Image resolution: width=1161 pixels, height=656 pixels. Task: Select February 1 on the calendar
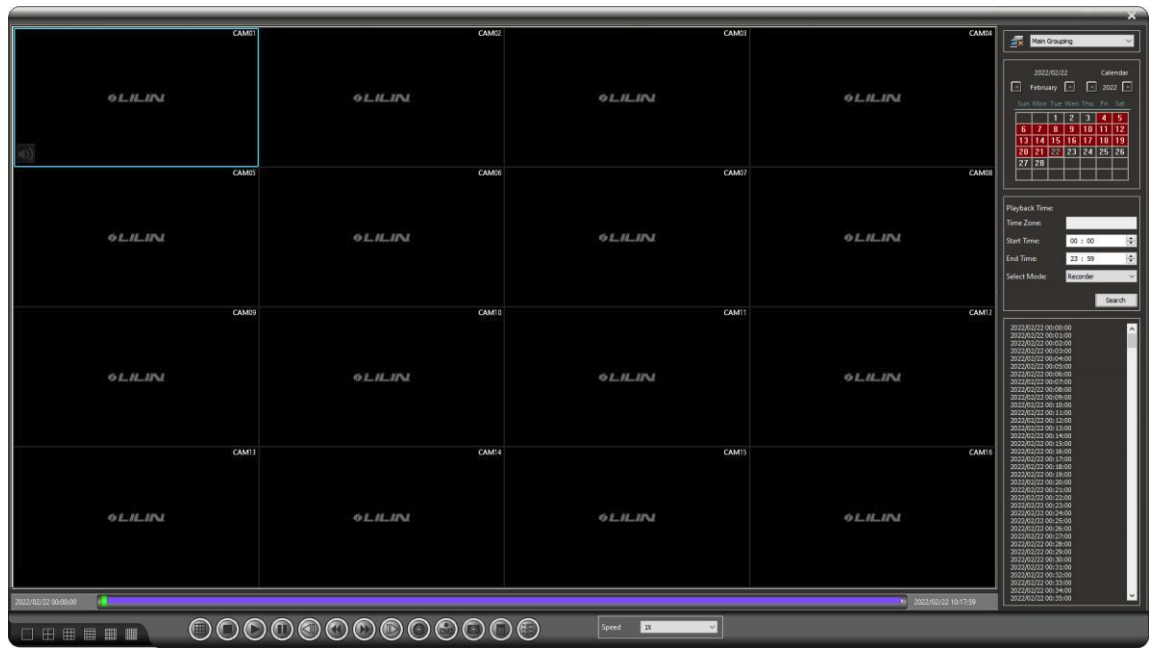1056,118
